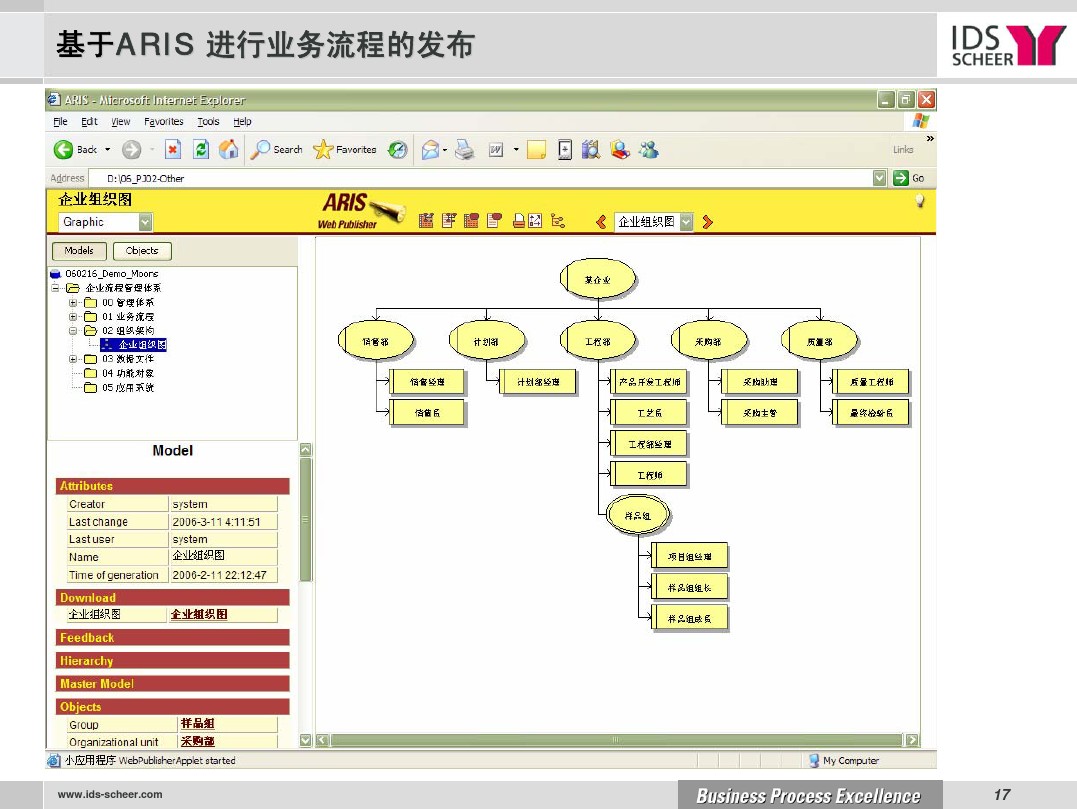1077x809 pixels.
Task: Open the Graphic view dropdown
Action: click(x=145, y=222)
